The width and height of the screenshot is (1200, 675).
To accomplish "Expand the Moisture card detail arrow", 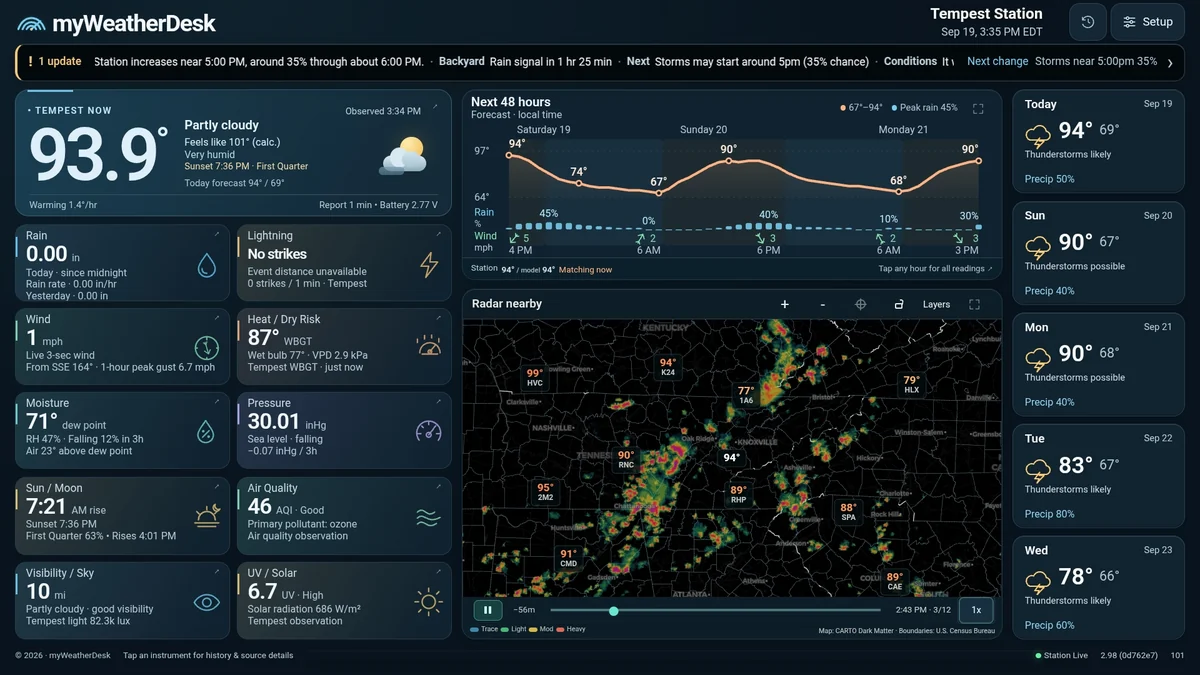I will (217, 402).
